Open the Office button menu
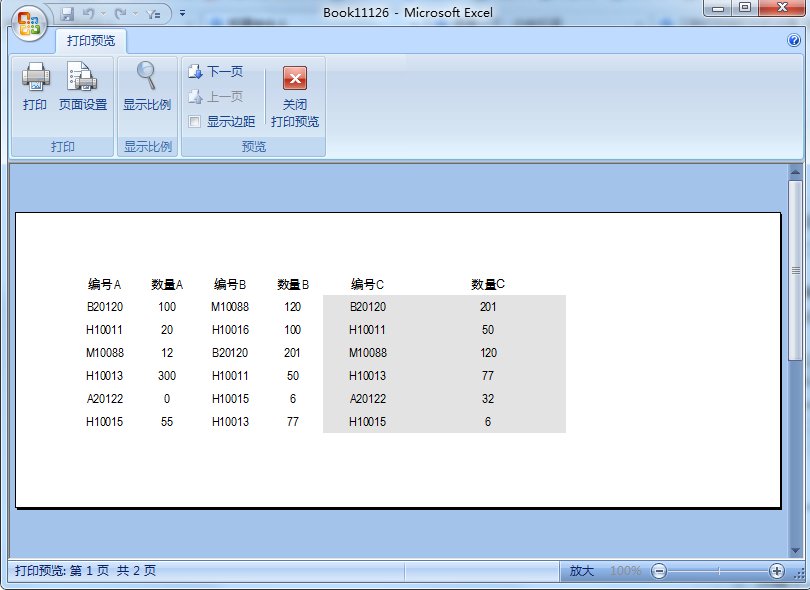This screenshot has height=590, width=810. point(27,23)
